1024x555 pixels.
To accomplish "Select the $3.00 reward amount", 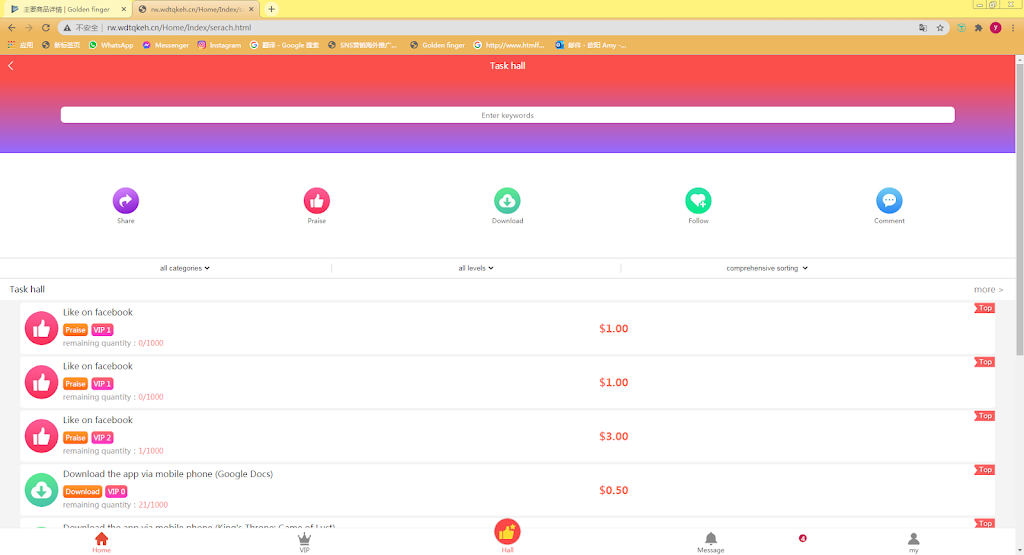I will pyautogui.click(x=613, y=436).
